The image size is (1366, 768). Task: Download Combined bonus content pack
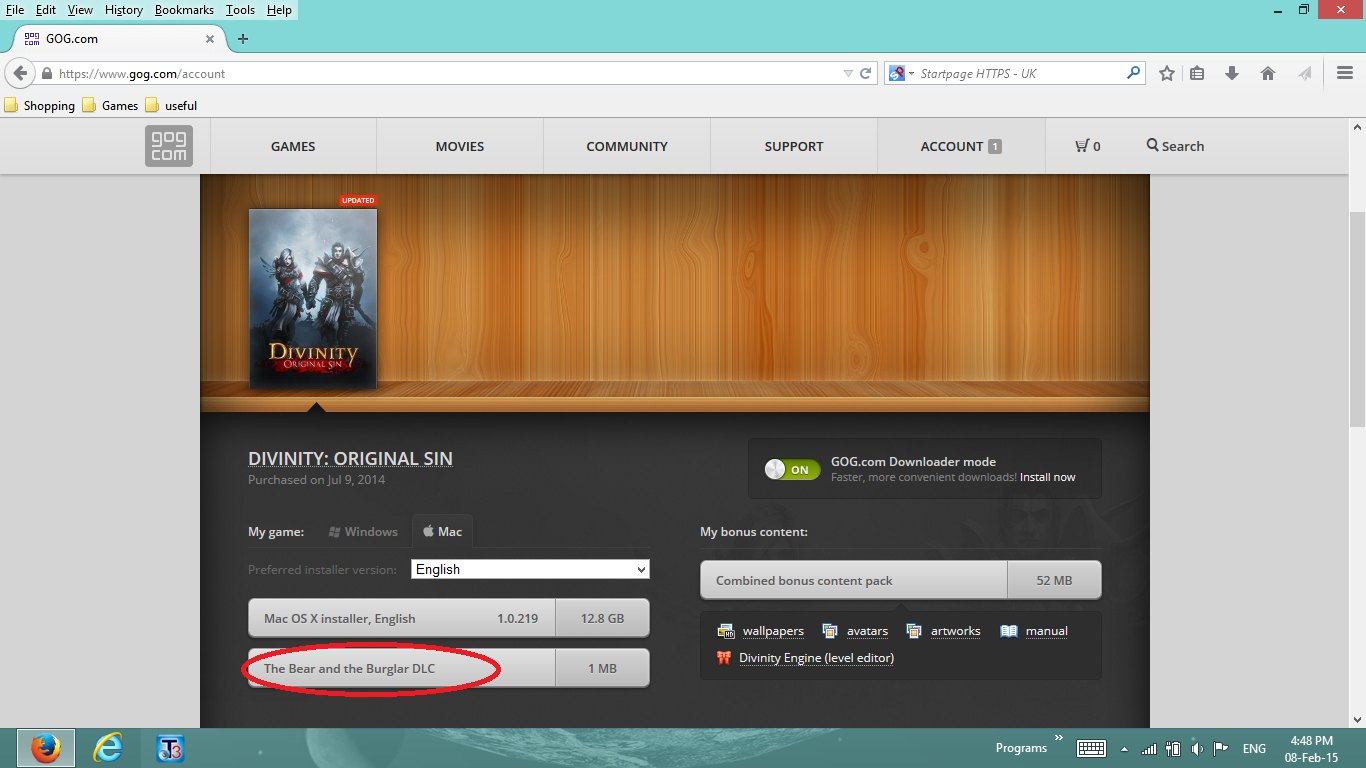901,580
